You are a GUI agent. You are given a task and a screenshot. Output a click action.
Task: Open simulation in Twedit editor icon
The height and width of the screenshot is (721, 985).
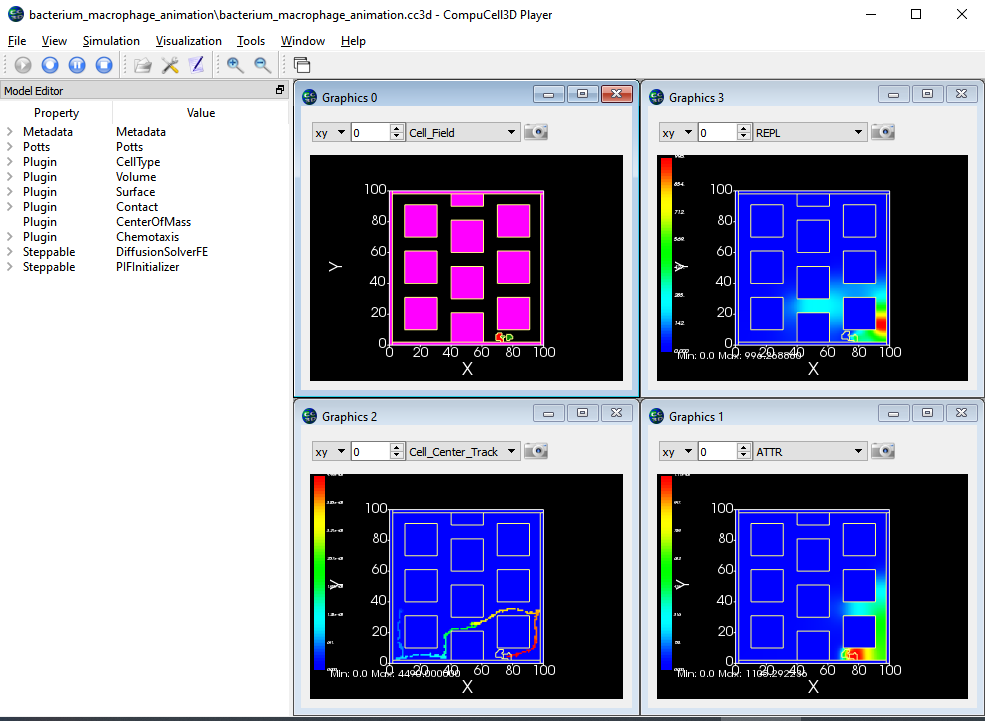coord(196,65)
